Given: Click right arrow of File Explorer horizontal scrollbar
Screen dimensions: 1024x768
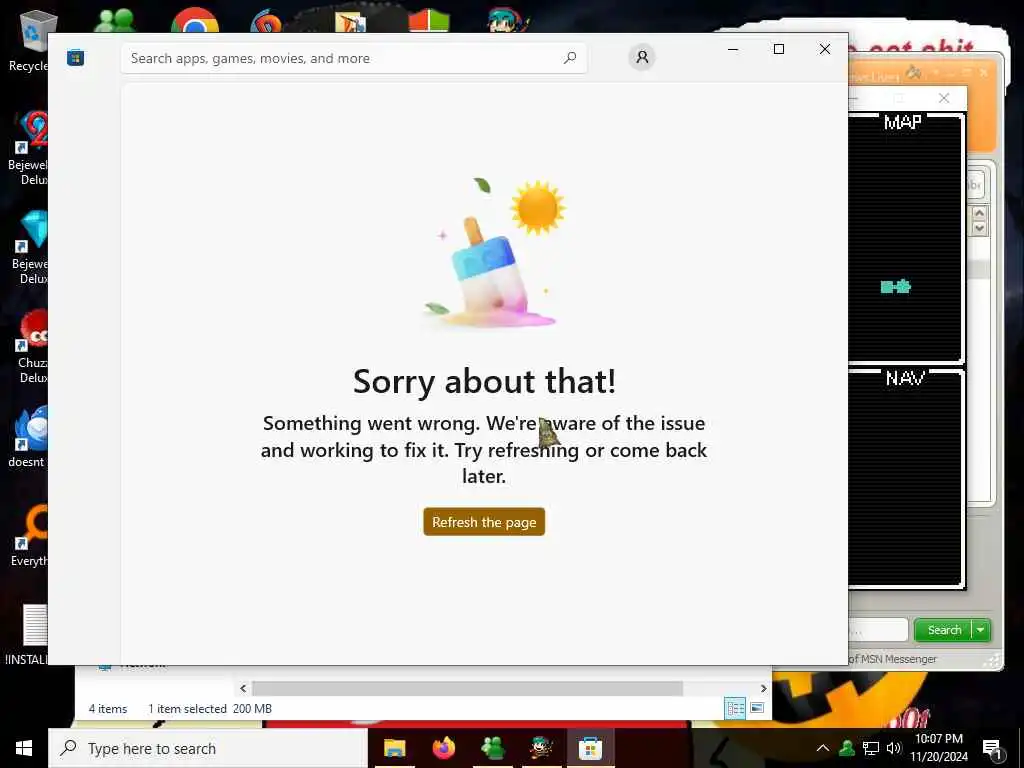Looking at the screenshot, I should coord(763,688).
